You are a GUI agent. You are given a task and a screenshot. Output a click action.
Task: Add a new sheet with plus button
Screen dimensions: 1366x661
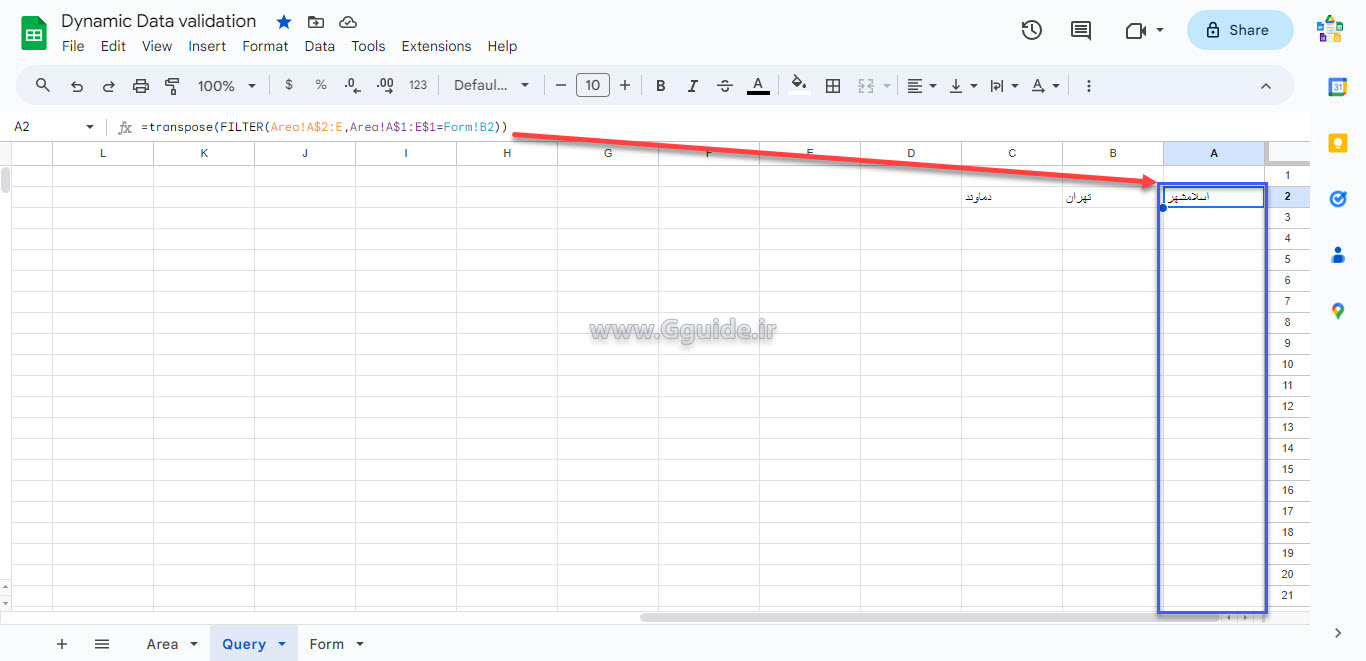(62, 644)
